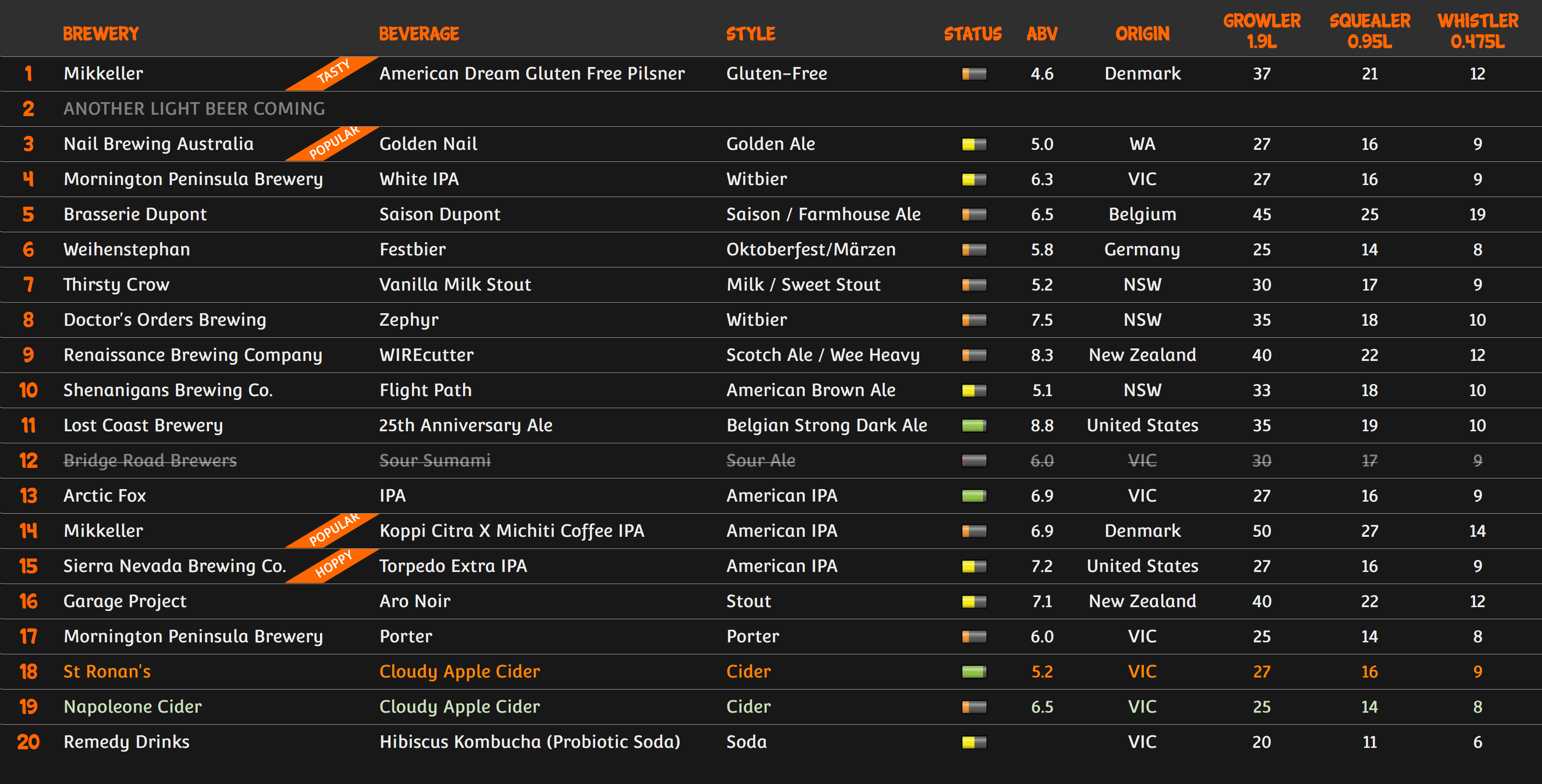Click the status indicator for Hibiscus Kombucha
This screenshot has width=1542, height=784.
pos(974,742)
